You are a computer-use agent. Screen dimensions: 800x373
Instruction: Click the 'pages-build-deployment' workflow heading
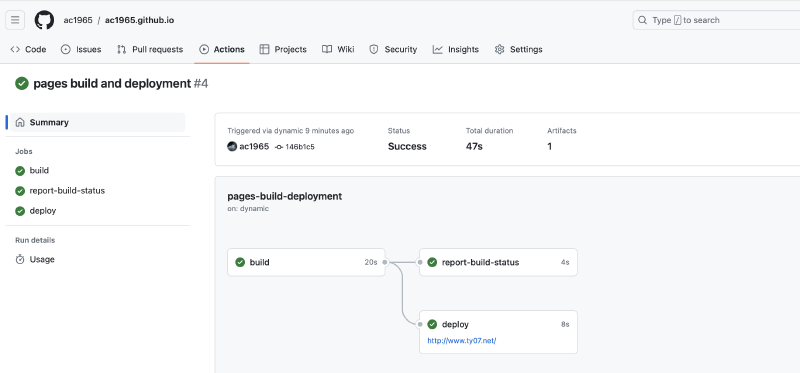(285, 196)
